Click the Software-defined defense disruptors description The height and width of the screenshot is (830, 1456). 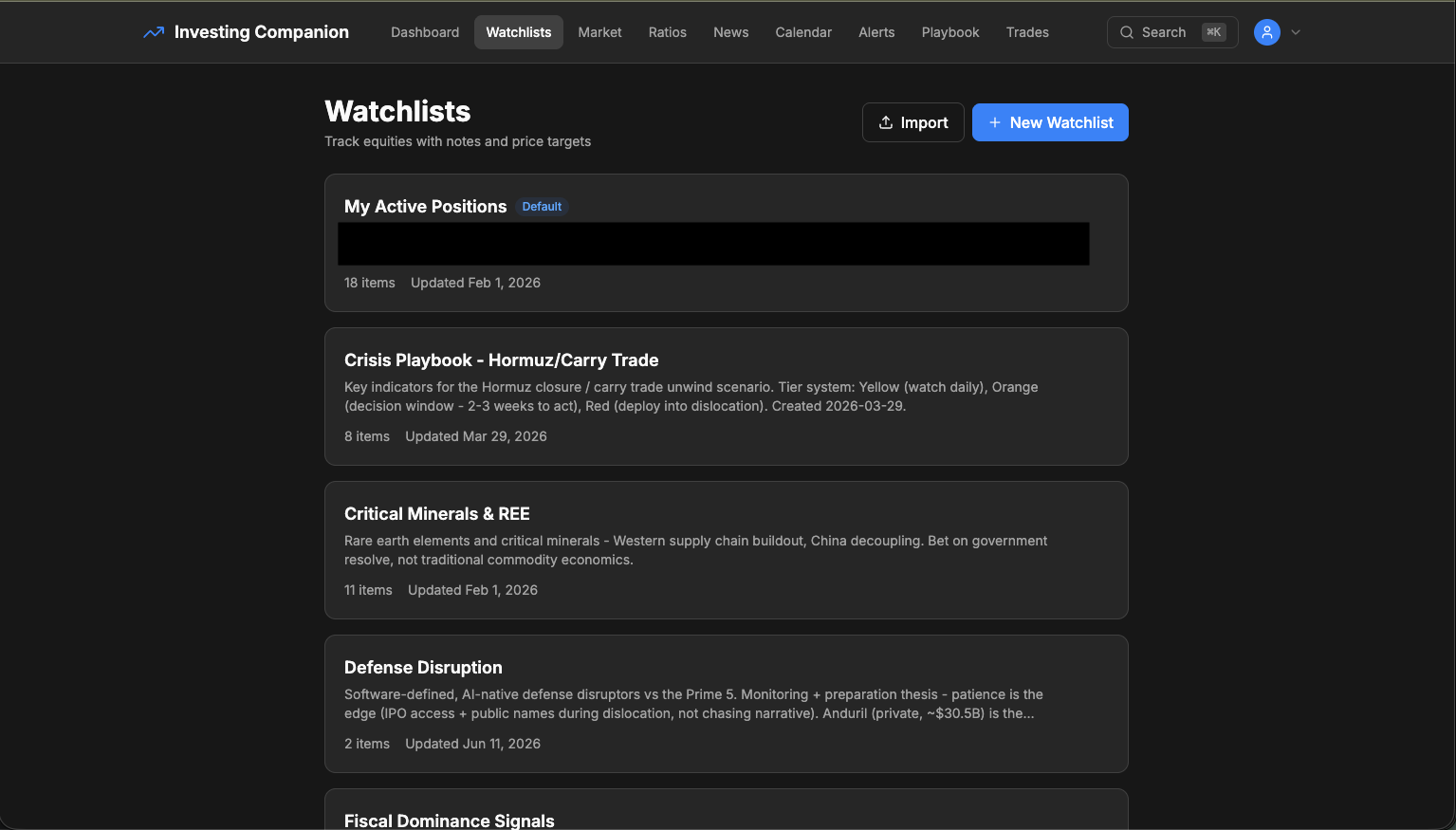click(693, 704)
